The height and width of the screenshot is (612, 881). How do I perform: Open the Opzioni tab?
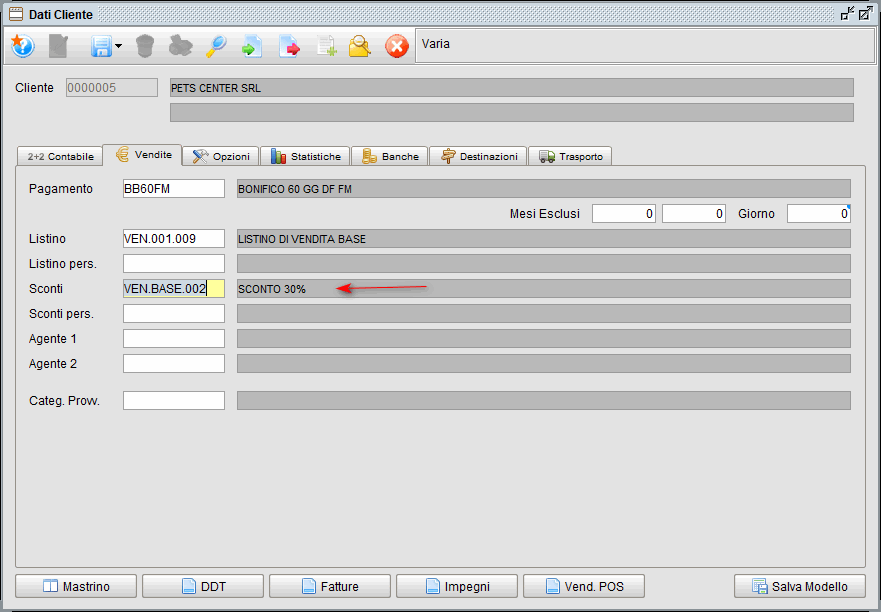coord(220,156)
